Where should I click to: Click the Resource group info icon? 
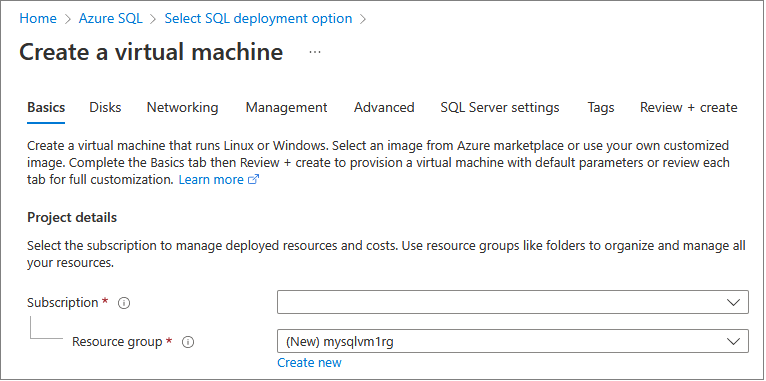(x=188, y=342)
